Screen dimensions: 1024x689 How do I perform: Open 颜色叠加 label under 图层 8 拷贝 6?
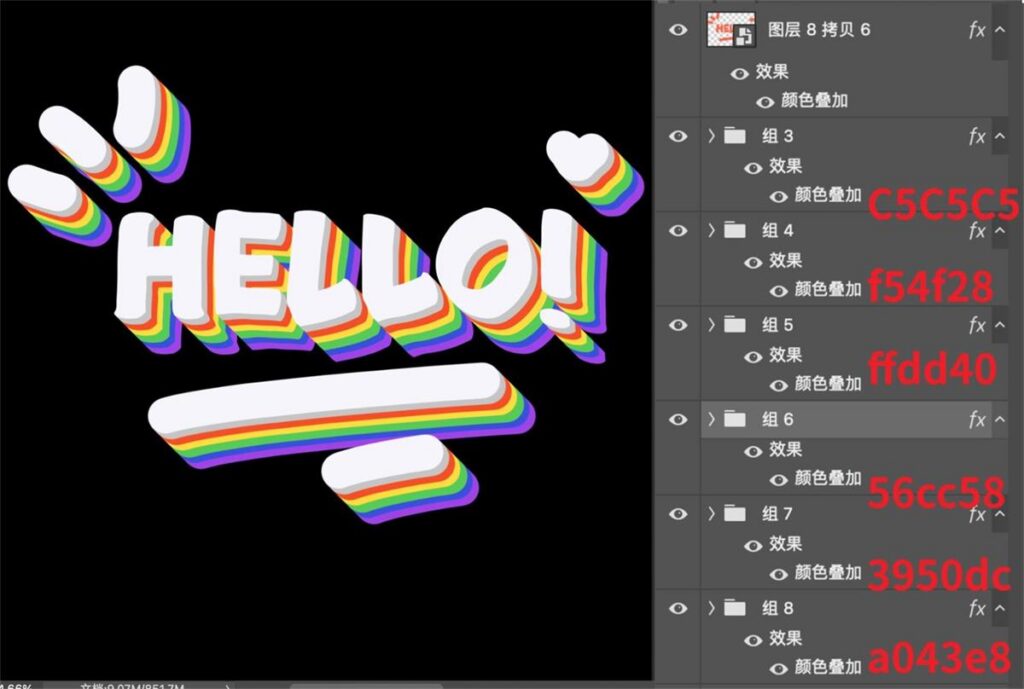(814, 100)
